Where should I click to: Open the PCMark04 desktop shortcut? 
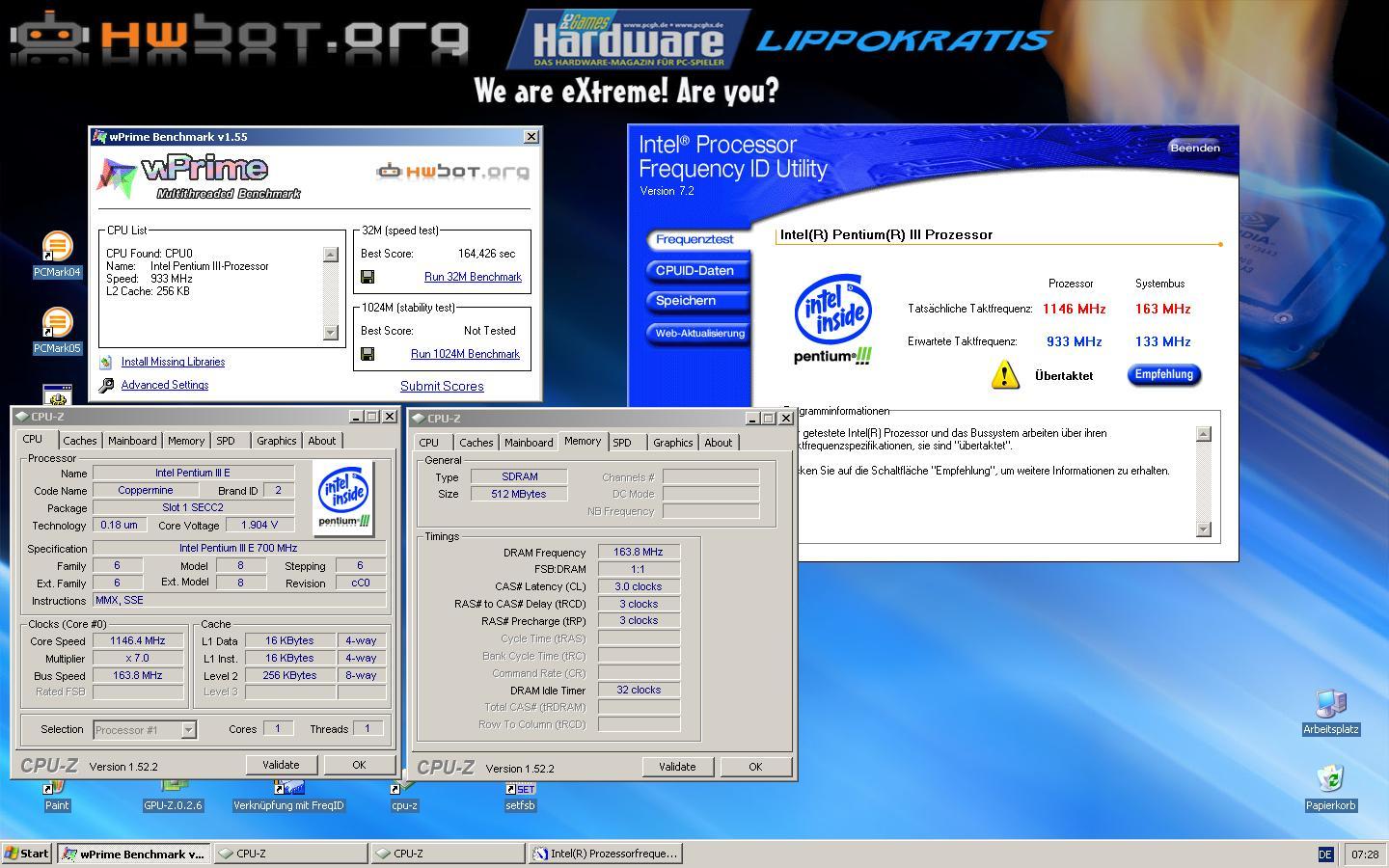(x=57, y=255)
